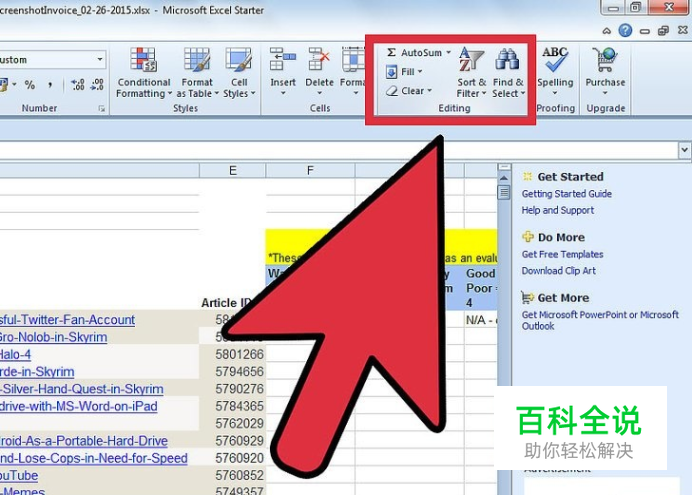The height and width of the screenshot is (495, 692).
Task: Expand the Delete dropdown arrow
Action: (x=320, y=93)
